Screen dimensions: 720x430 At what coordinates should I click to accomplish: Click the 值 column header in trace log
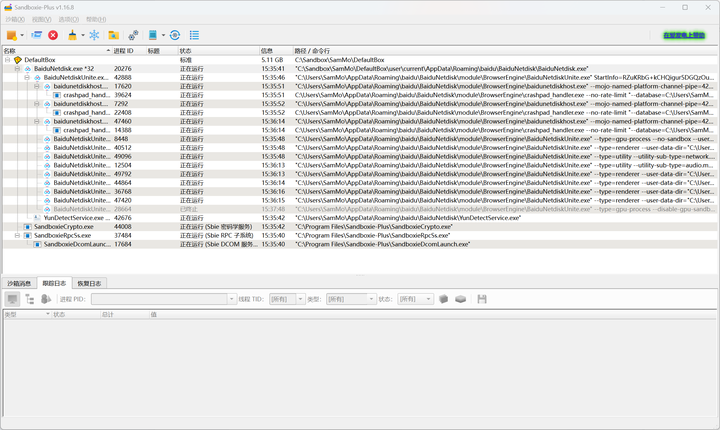pos(433,315)
